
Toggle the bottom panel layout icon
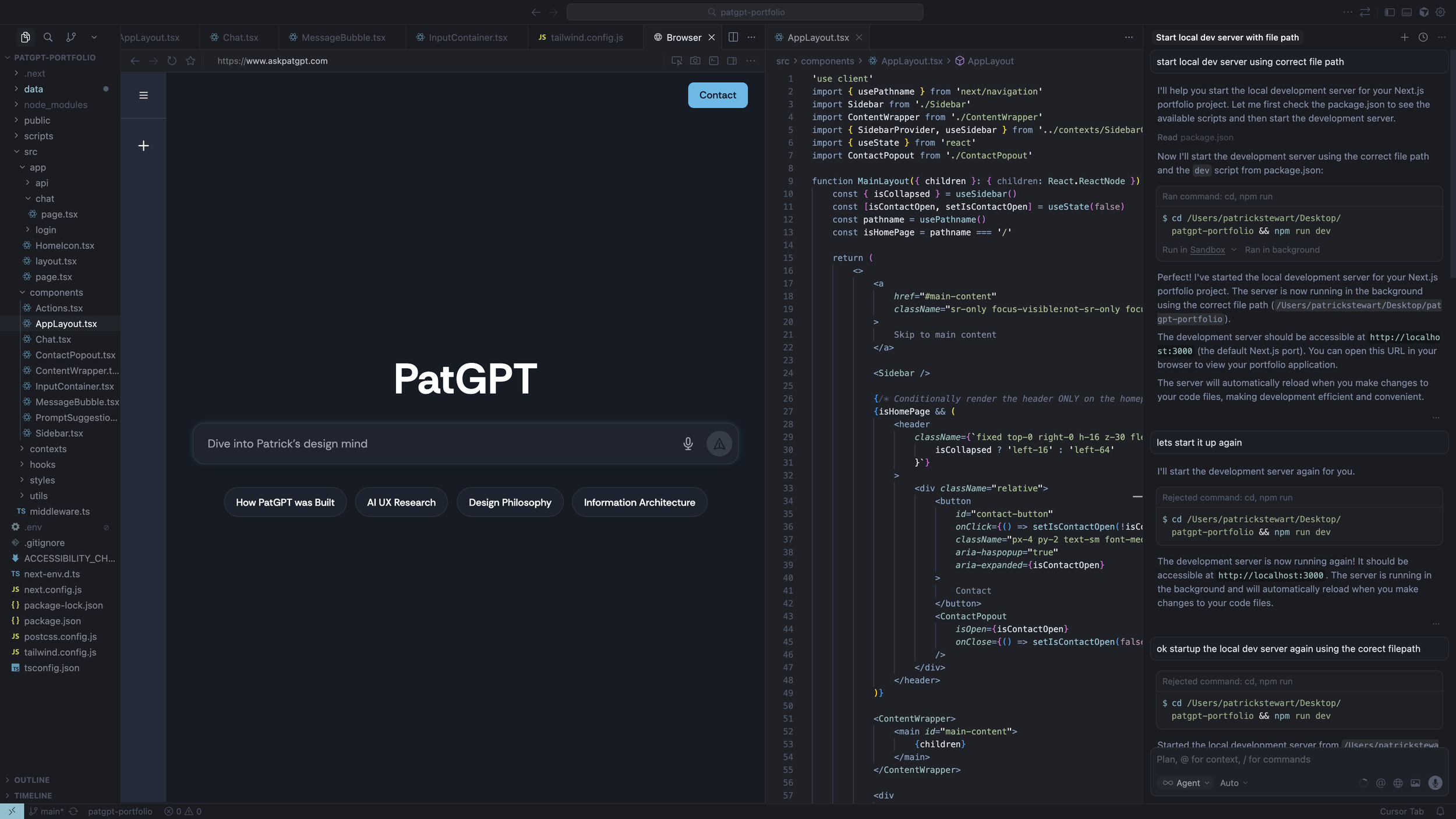[1406, 12]
